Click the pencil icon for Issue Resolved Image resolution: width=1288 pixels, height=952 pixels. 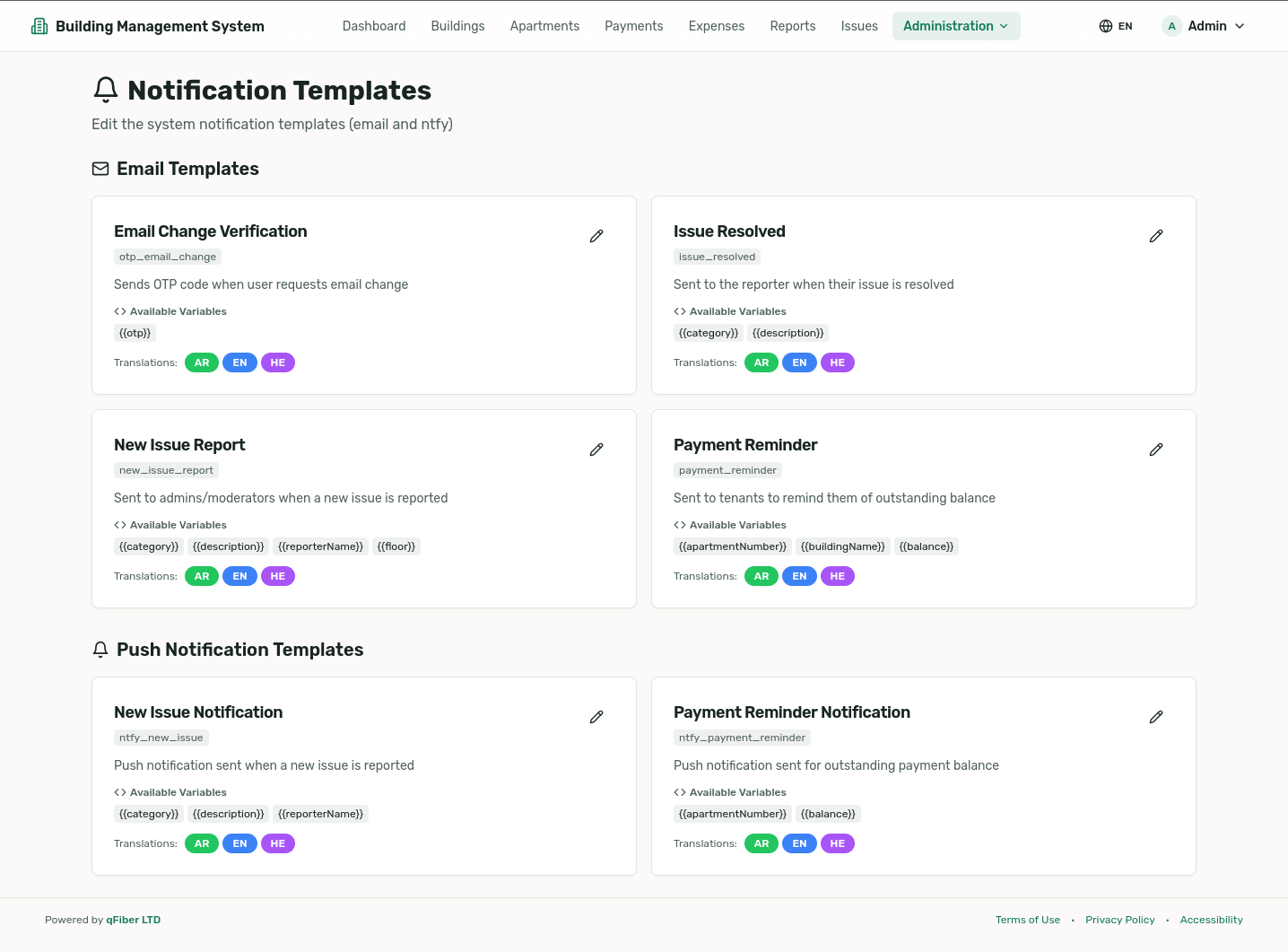pyautogui.click(x=1156, y=236)
